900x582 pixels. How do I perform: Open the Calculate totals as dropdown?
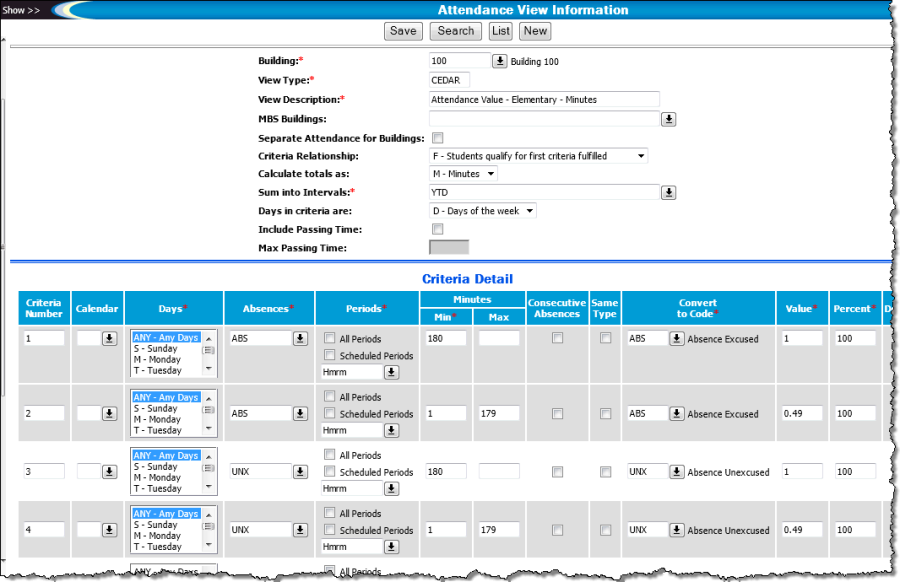[463, 174]
